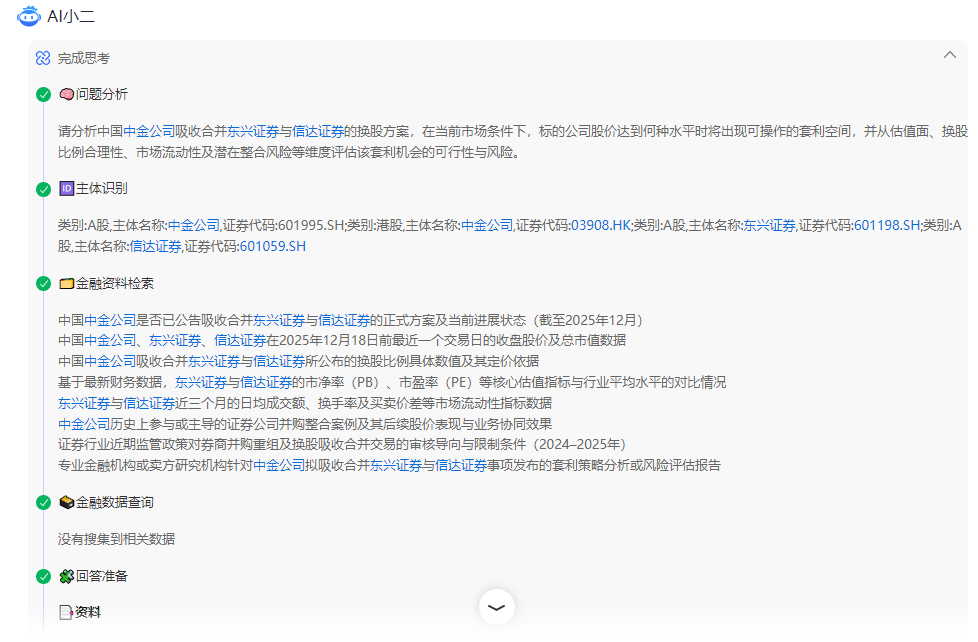This screenshot has height=642, width=978.
Task: Open 信达证券 link in the 是否已公告 query row
Action: (344, 320)
